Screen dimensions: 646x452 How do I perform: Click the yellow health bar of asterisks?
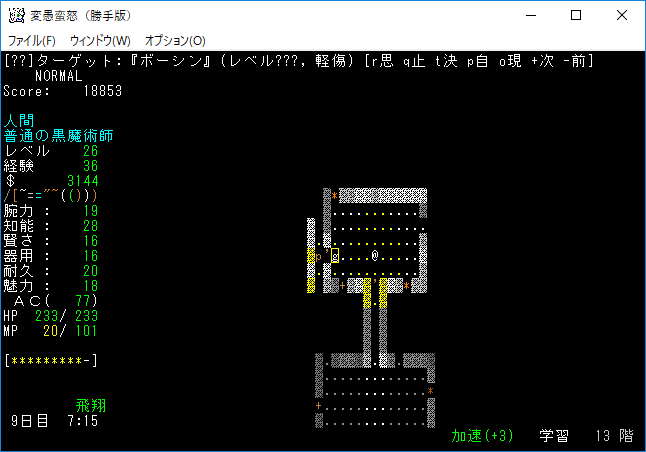(51, 360)
